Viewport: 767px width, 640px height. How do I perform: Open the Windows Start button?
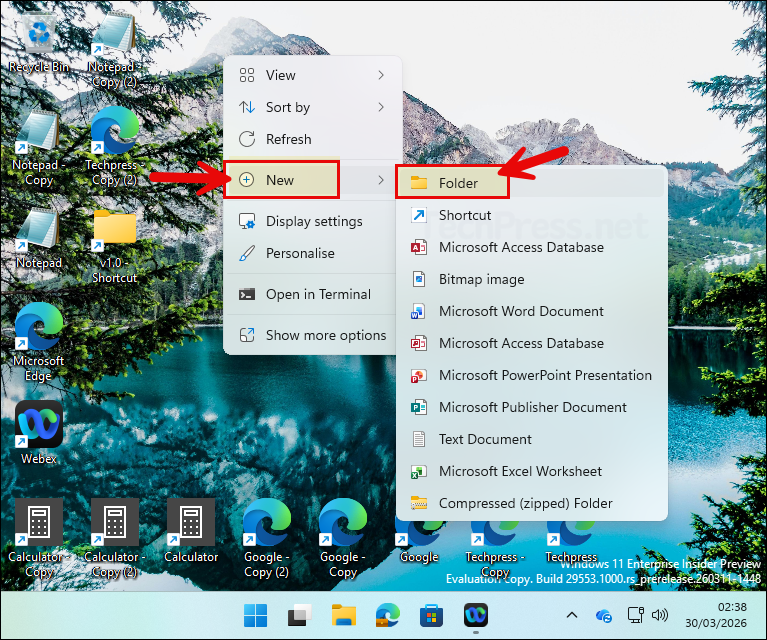[255, 615]
